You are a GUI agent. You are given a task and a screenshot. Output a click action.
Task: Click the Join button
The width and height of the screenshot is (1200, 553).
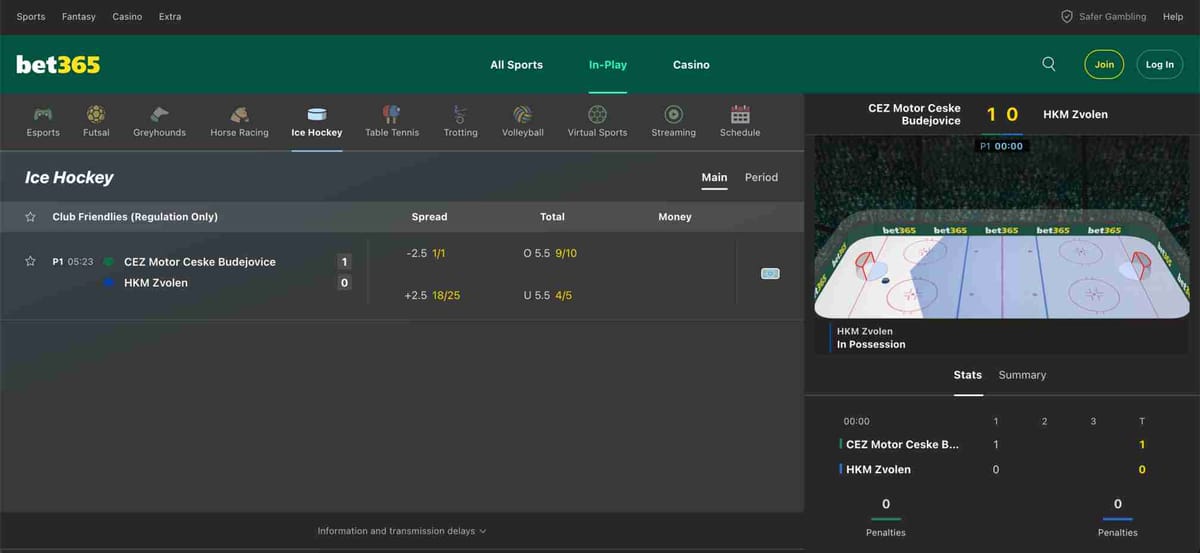[x=1104, y=64]
